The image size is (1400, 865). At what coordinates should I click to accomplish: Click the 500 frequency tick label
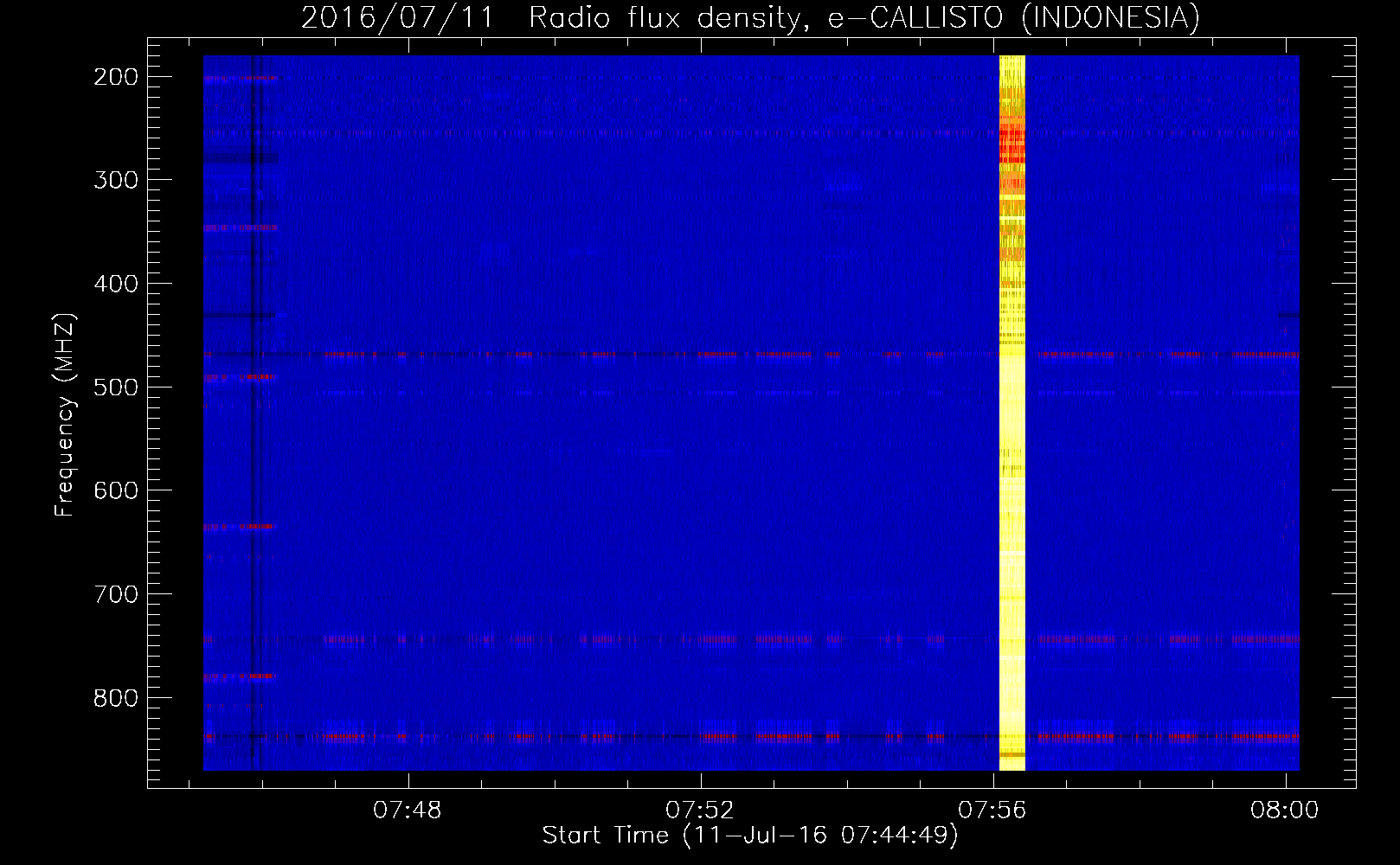click(x=116, y=387)
